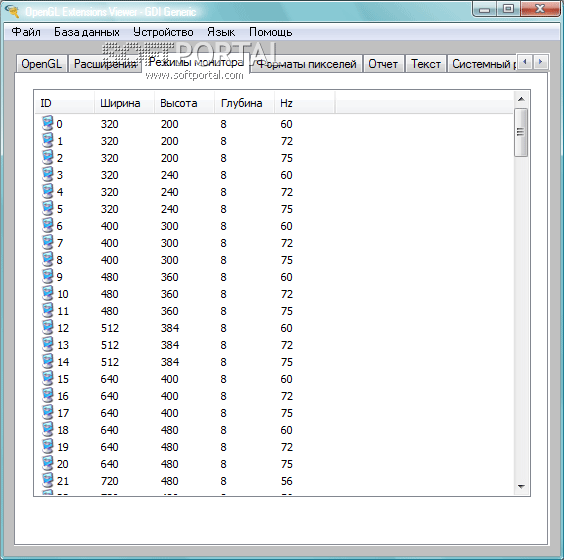The width and height of the screenshot is (564, 560).
Task: Click the monitor icon of mode ID 9
Action: click(47, 276)
